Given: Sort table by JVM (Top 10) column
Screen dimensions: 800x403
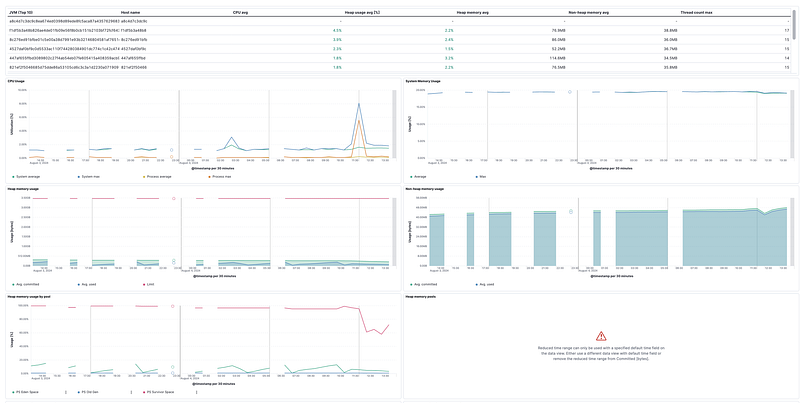Looking at the screenshot, I should click(x=23, y=12).
